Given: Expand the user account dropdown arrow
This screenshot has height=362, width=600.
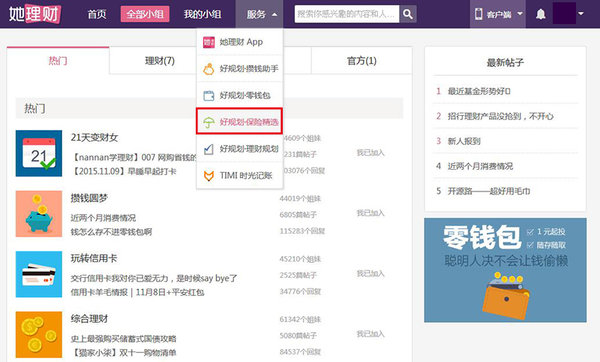Looking at the screenshot, I should [x=581, y=13].
